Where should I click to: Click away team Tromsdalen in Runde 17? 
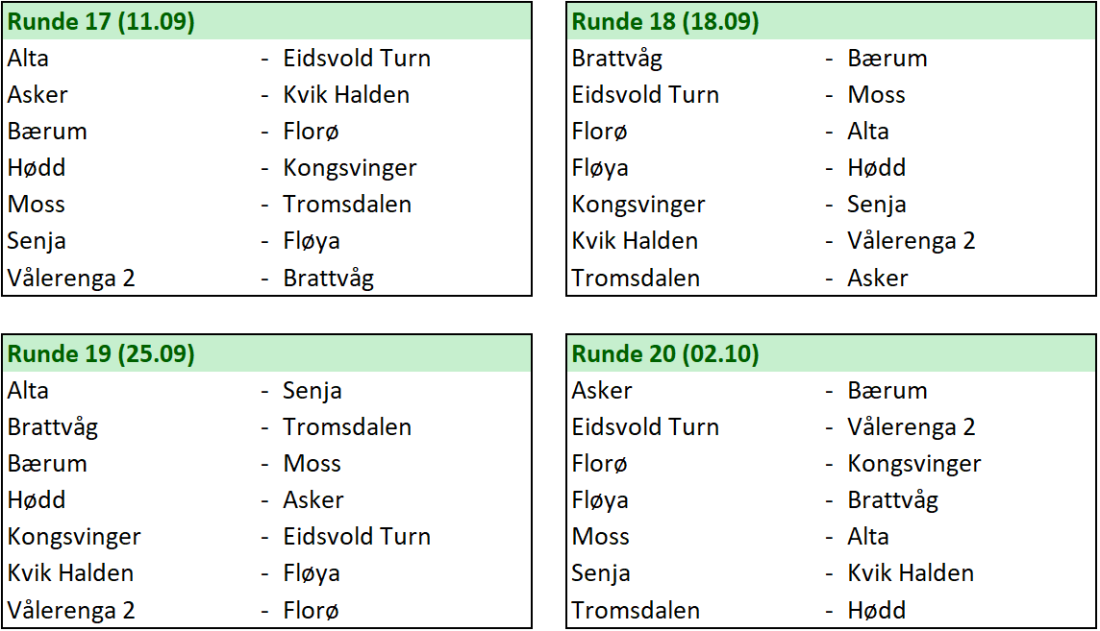pyautogui.click(x=347, y=204)
